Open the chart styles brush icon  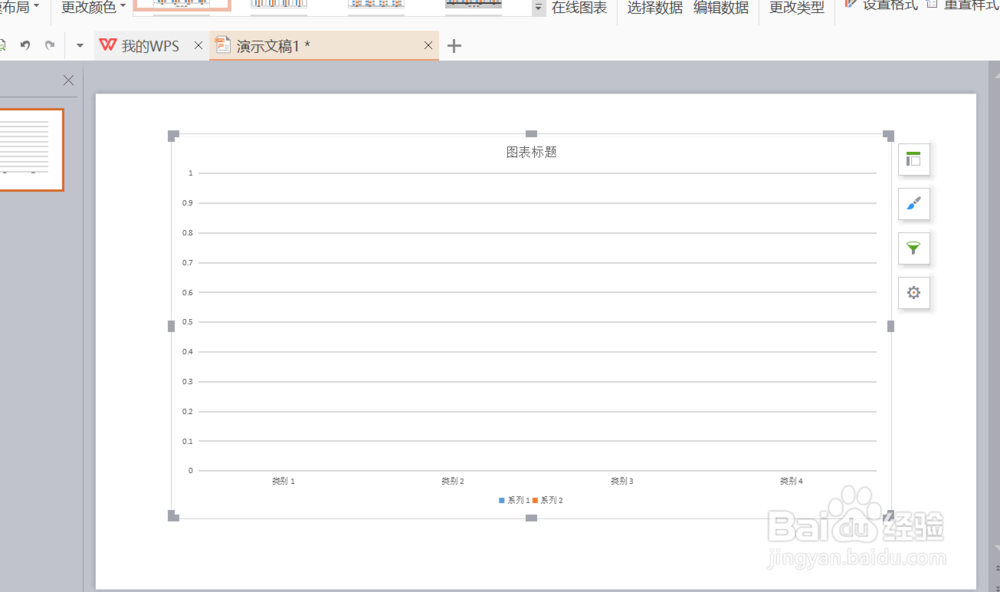click(x=913, y=204)
